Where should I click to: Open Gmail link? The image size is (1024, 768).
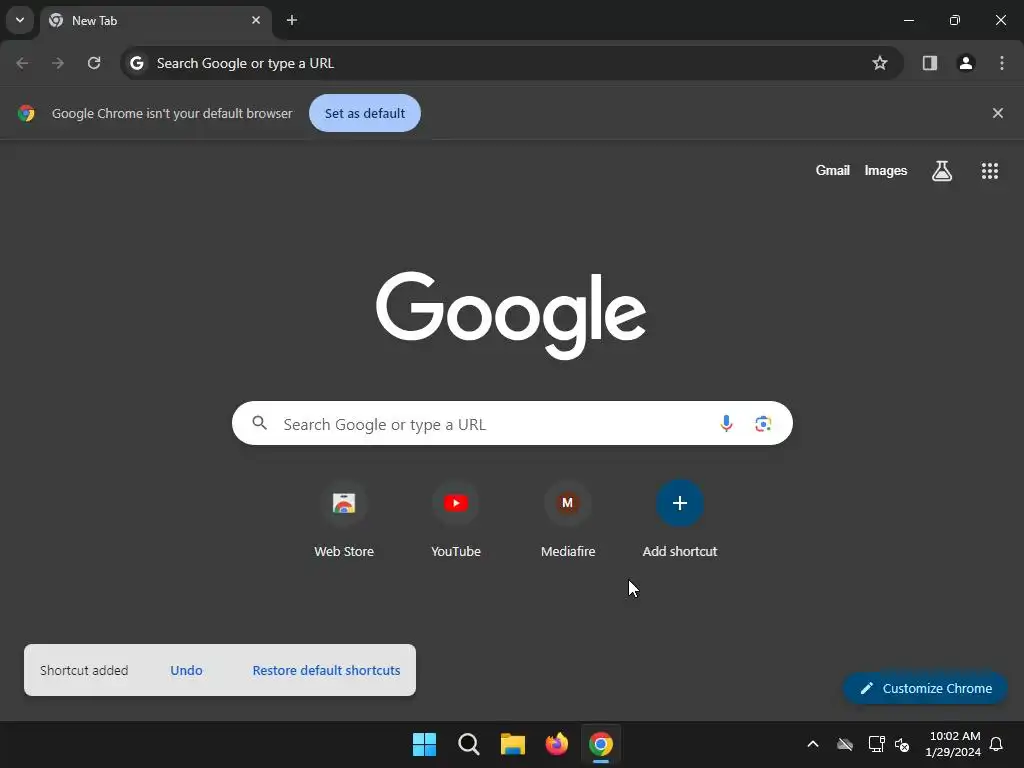pos(833,170)
